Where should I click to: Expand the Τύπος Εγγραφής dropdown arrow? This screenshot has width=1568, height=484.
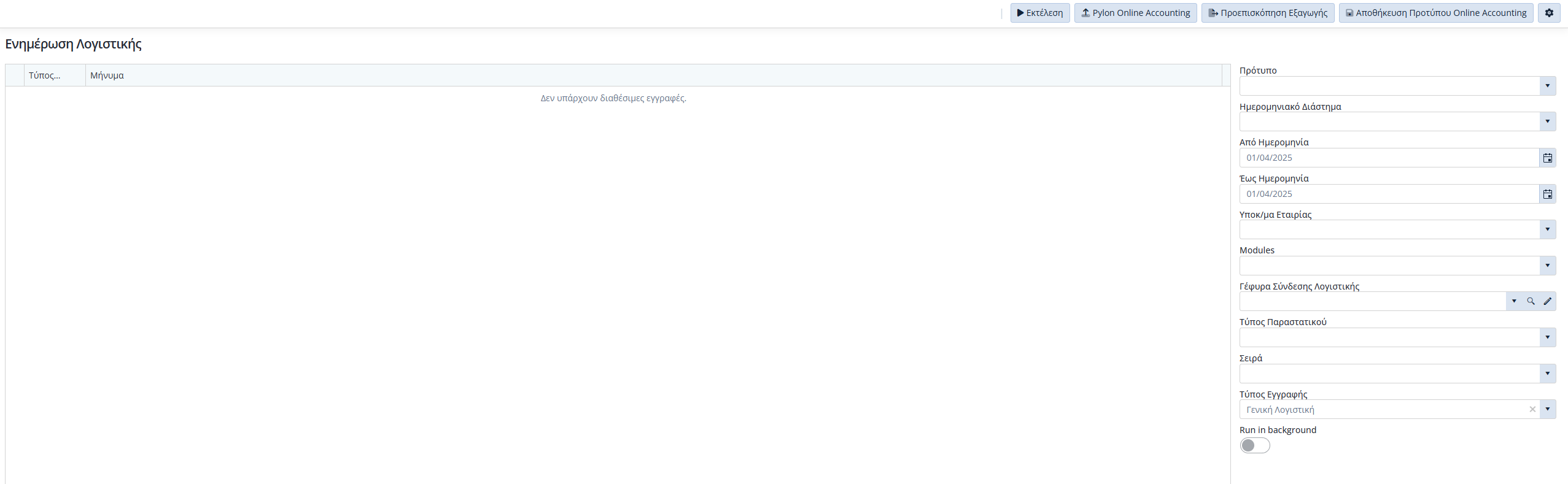(1547, 409)
